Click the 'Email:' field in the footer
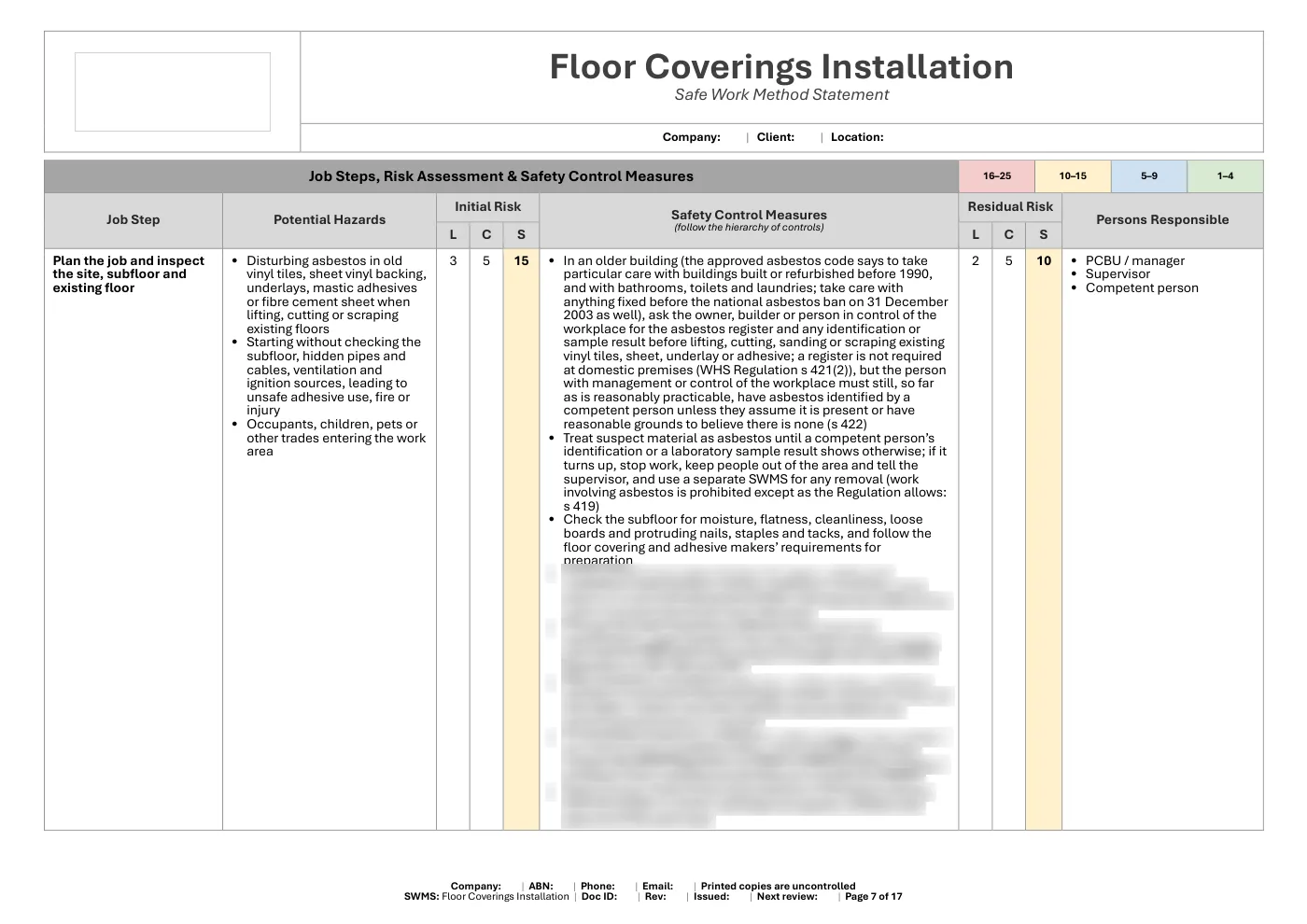1307x924 pixels. pos(657,887)
